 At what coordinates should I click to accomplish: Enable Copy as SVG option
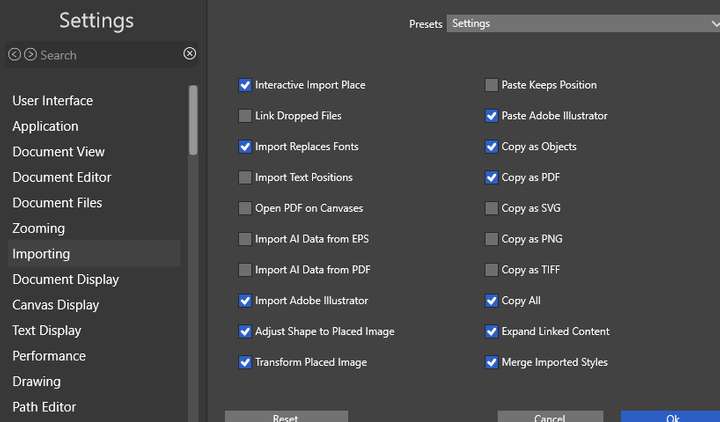click(491, 208)
